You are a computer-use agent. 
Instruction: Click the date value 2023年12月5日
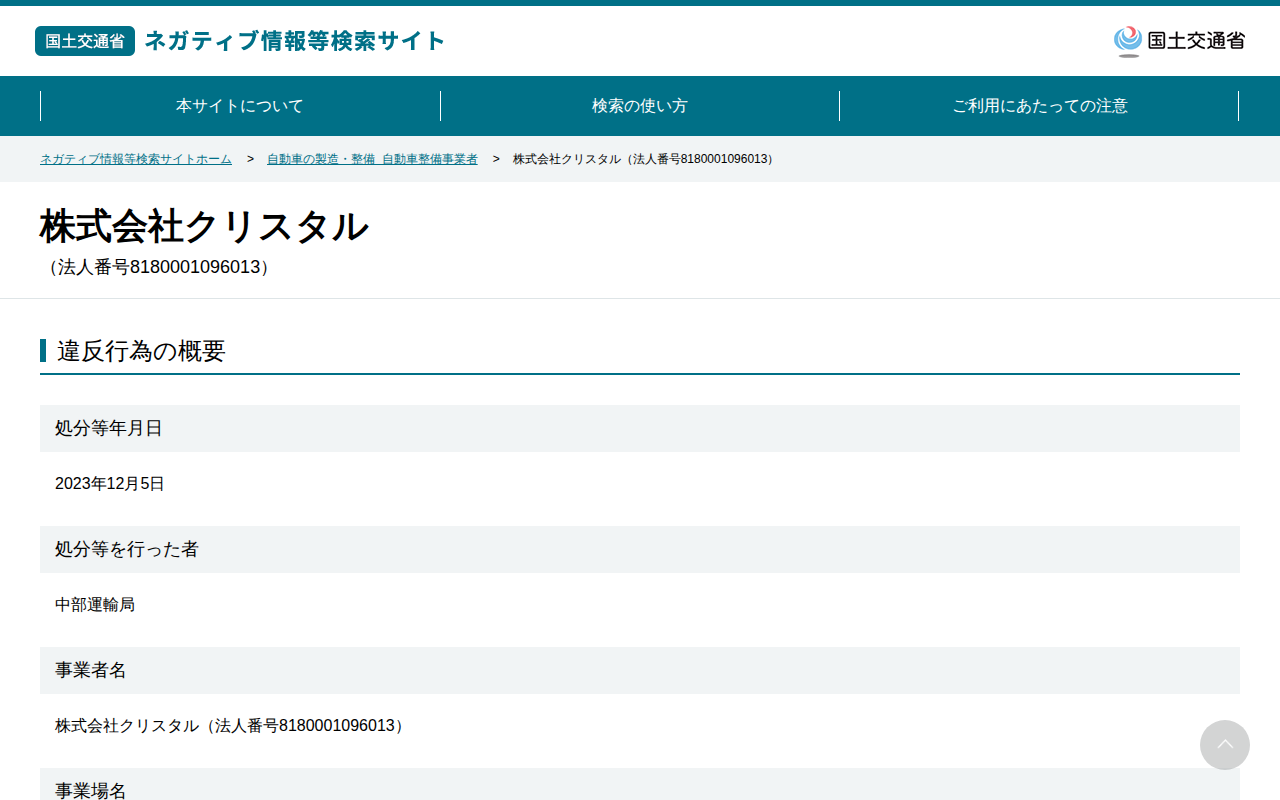pos(110,484)
